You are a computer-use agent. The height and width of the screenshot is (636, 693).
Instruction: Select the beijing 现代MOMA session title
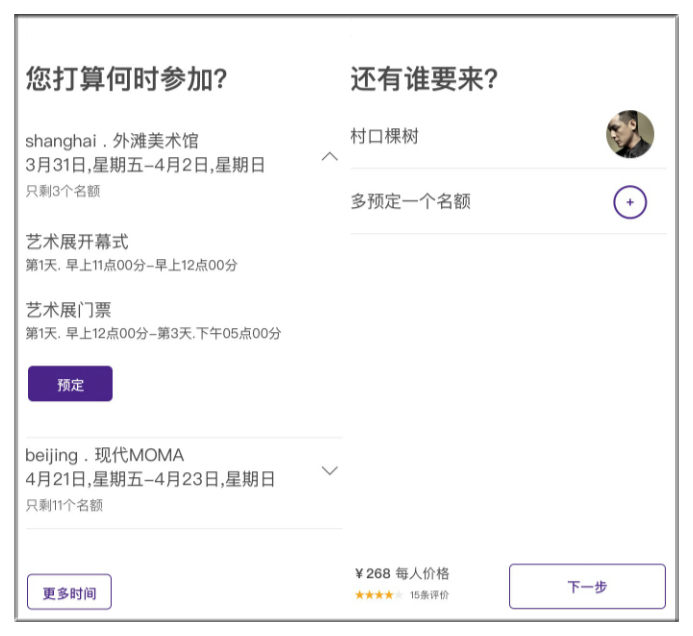104,455
